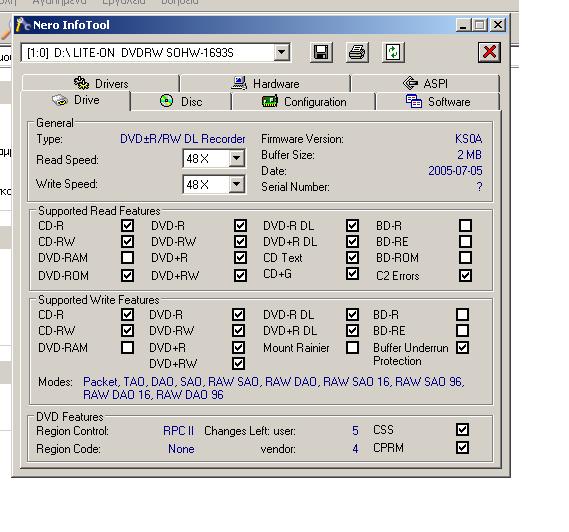Expand the Write Speed dropdown
The height and width of the screenshot is (532, 569).
[x=236, y=184]
